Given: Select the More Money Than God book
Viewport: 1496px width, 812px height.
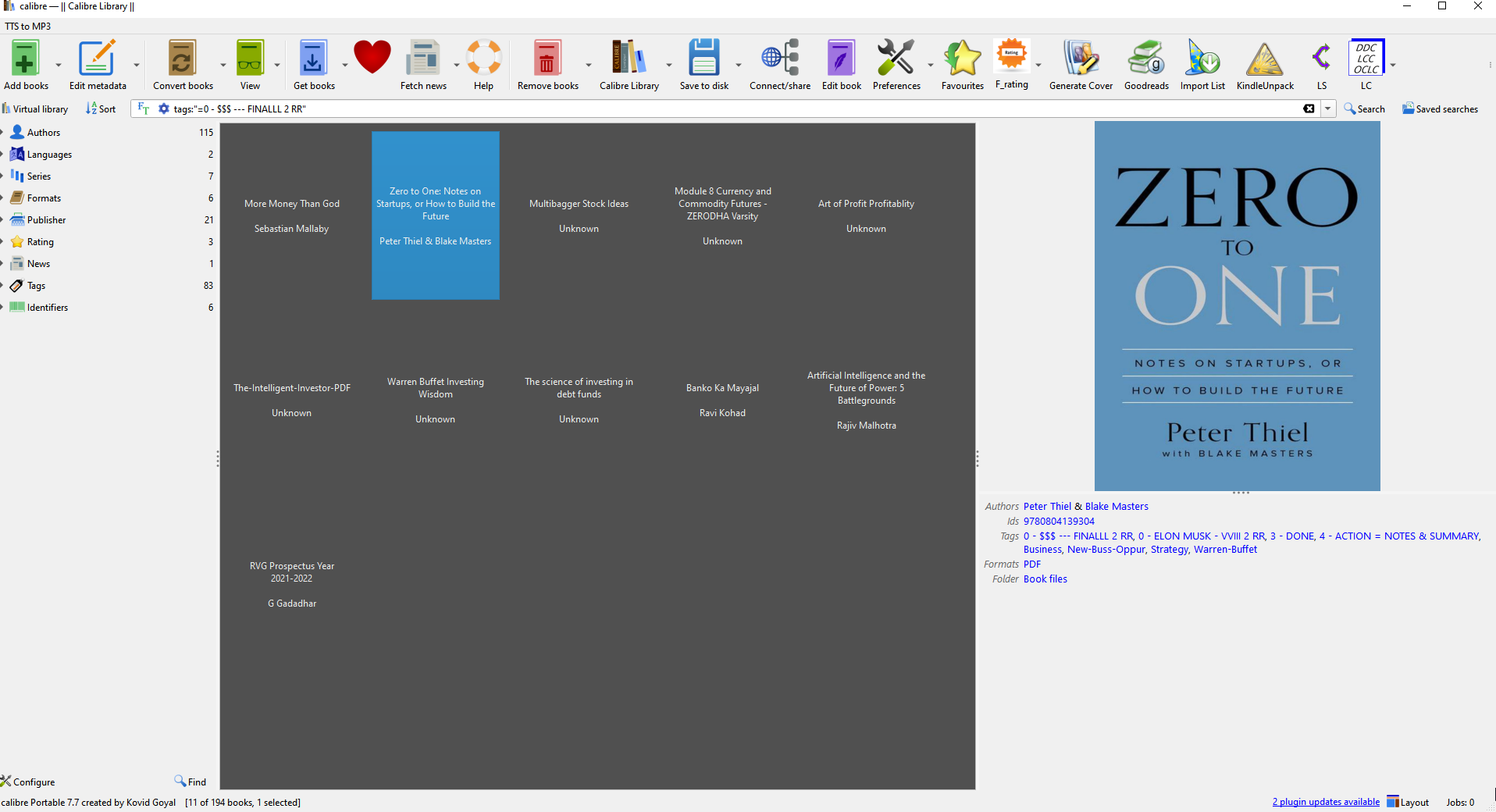Looking at the screenshot, I should pyautogui.click(x=292, y=215).
